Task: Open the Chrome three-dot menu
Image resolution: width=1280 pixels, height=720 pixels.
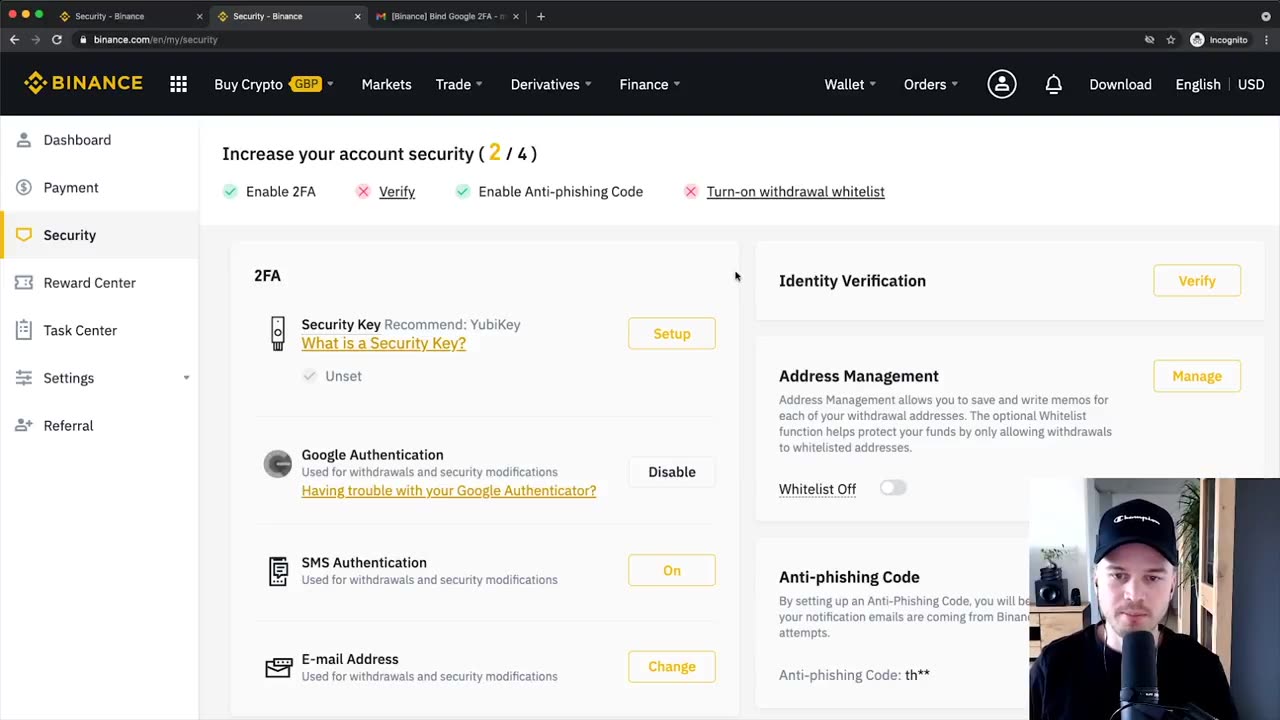Action: tap(1266, 40)
